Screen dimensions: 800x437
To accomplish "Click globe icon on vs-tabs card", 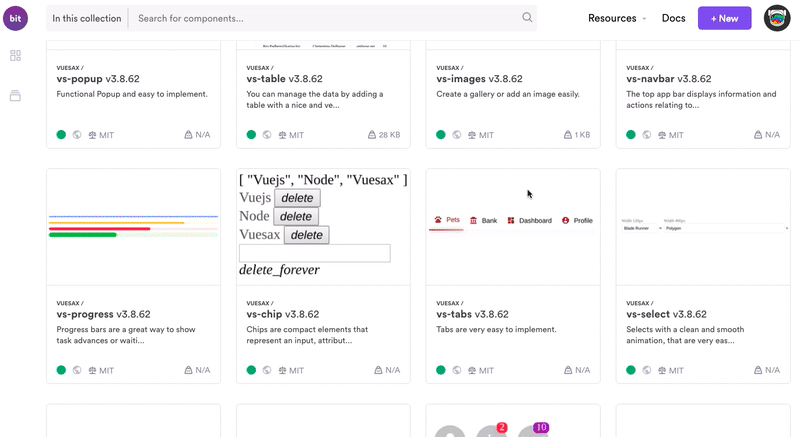I will pyautogui.click(x=457, y=370).
